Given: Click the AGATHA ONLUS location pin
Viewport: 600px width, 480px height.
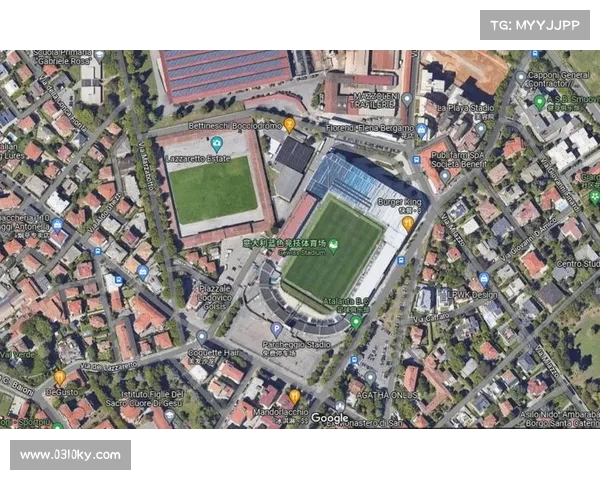Looking at the screenshot, I should pyautogui.click(x=370, y=379).
